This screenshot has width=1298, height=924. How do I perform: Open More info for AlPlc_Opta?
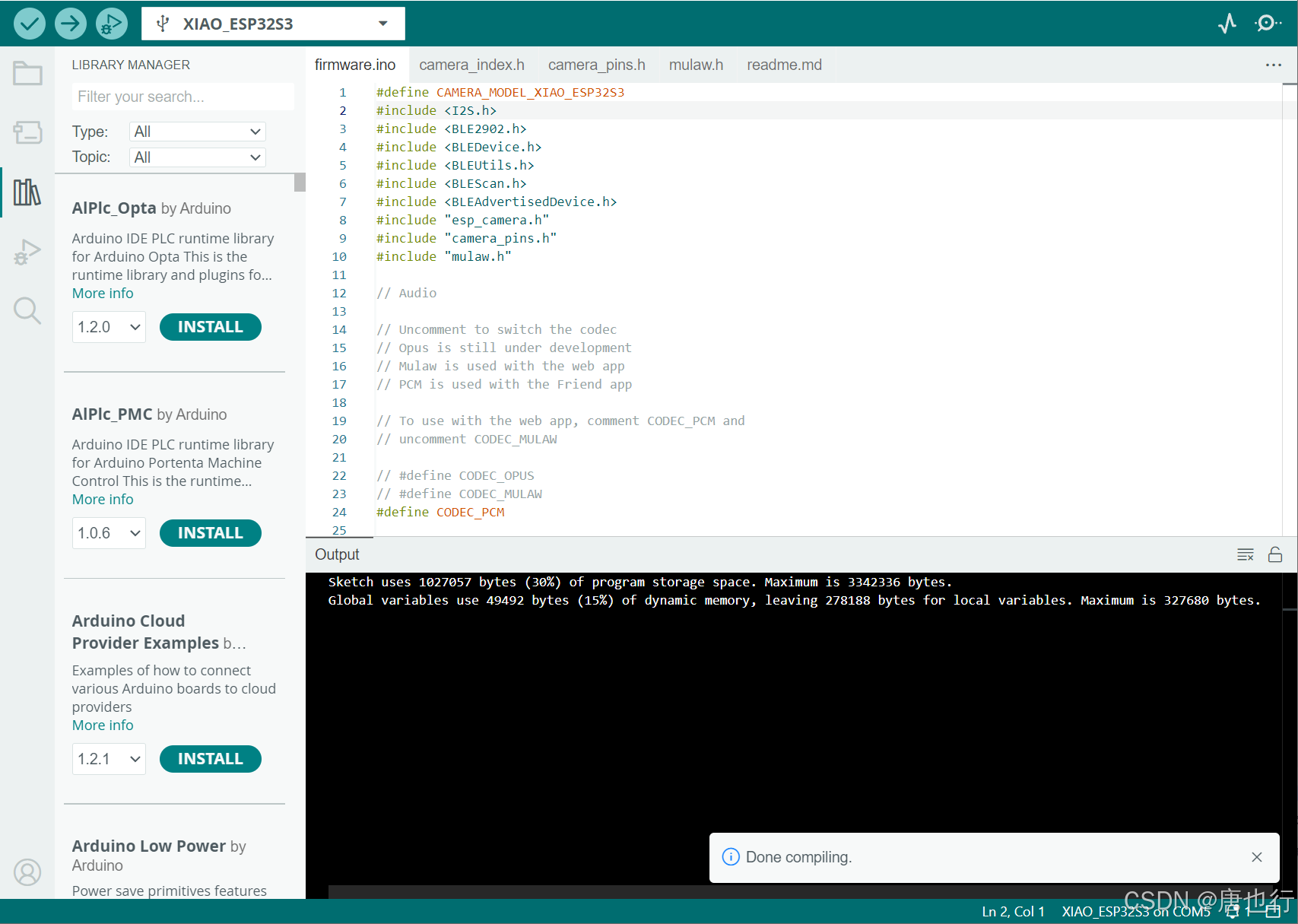(103, 294)
